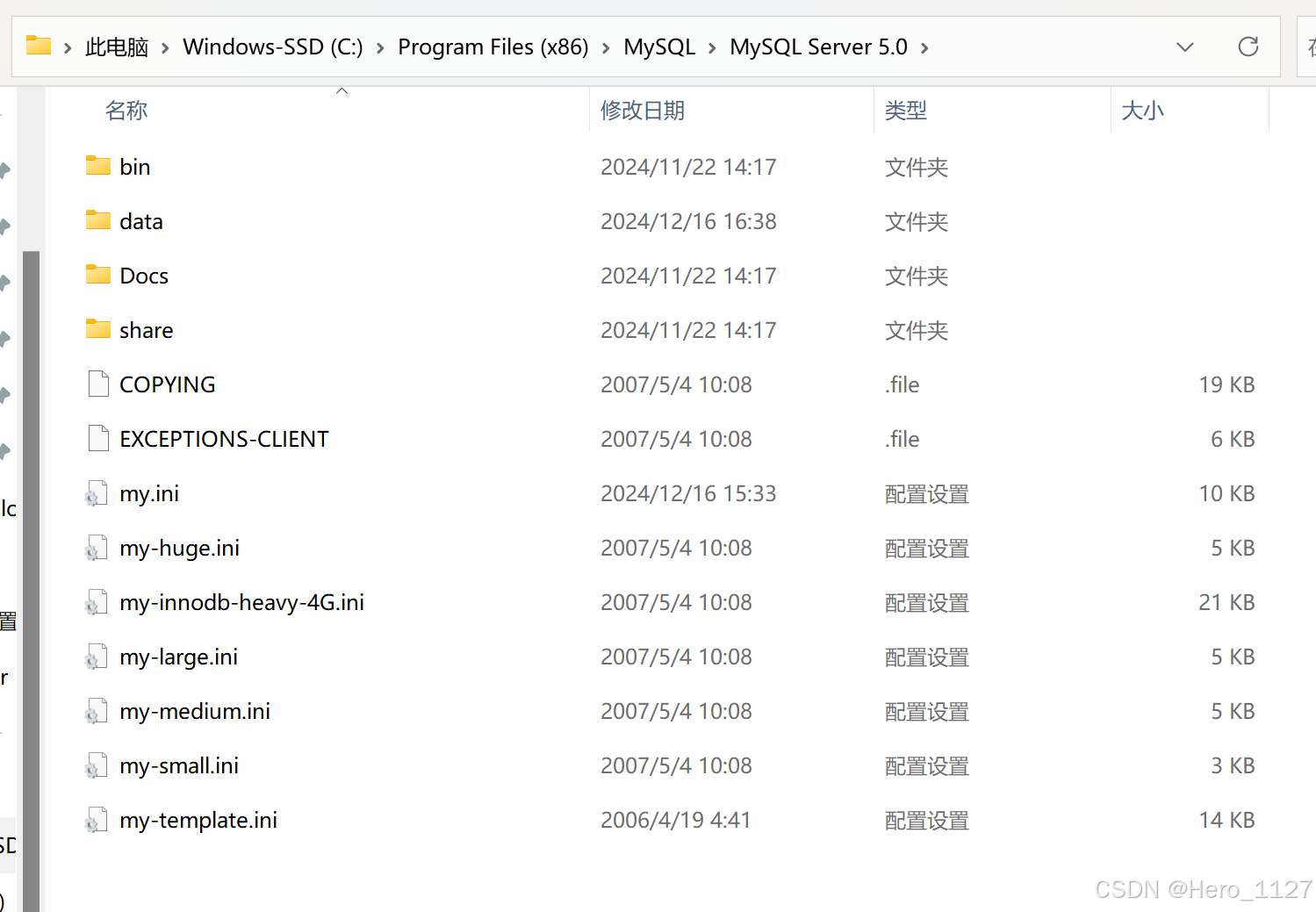1316x912 pixels.
Task: Select the my.ini file name
Action: tap(149, 493)
